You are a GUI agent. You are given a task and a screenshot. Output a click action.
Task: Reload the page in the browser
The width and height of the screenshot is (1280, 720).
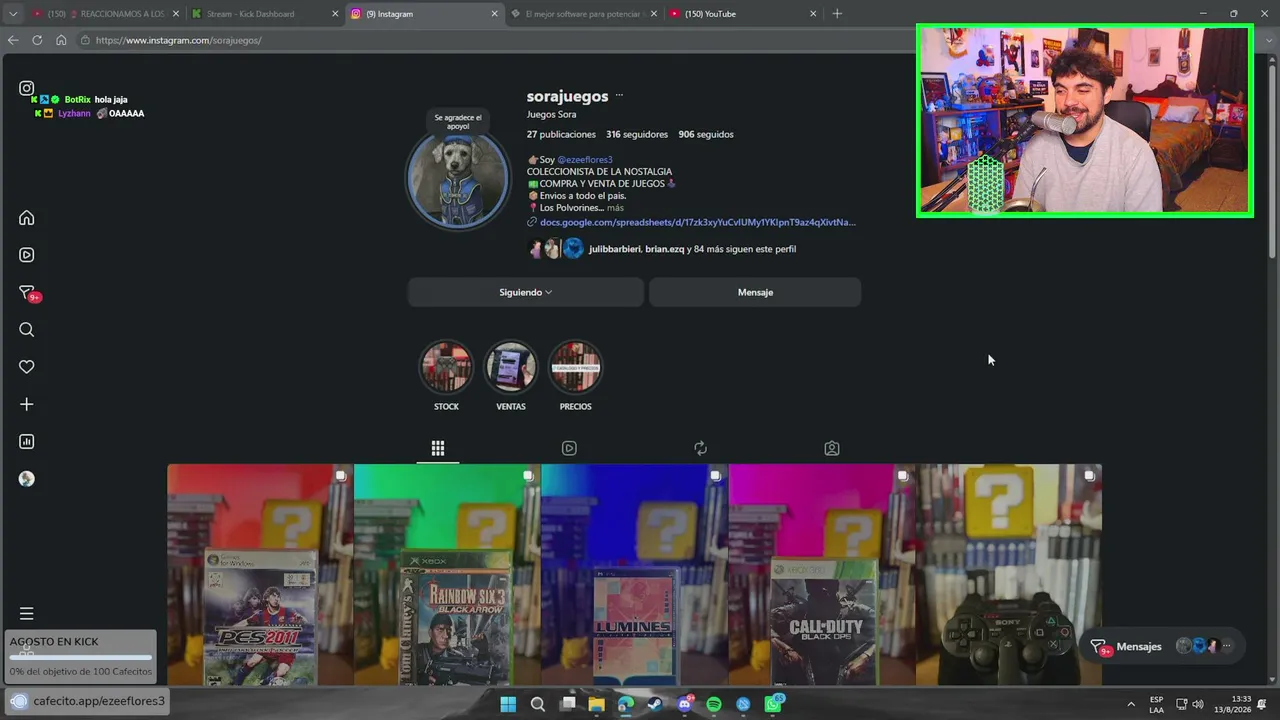[37, 40]
